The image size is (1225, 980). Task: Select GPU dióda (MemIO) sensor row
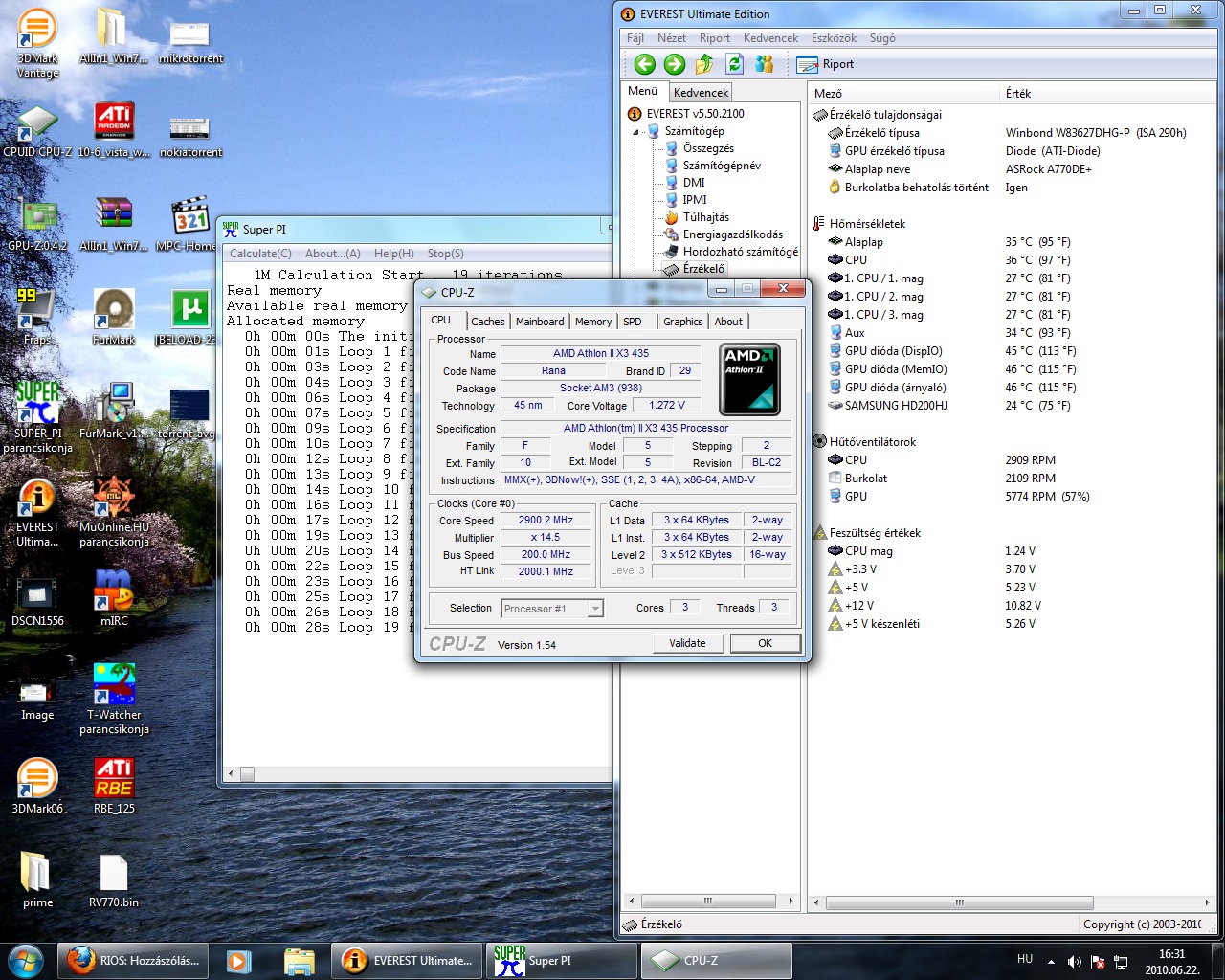[x=1013, y=369]
